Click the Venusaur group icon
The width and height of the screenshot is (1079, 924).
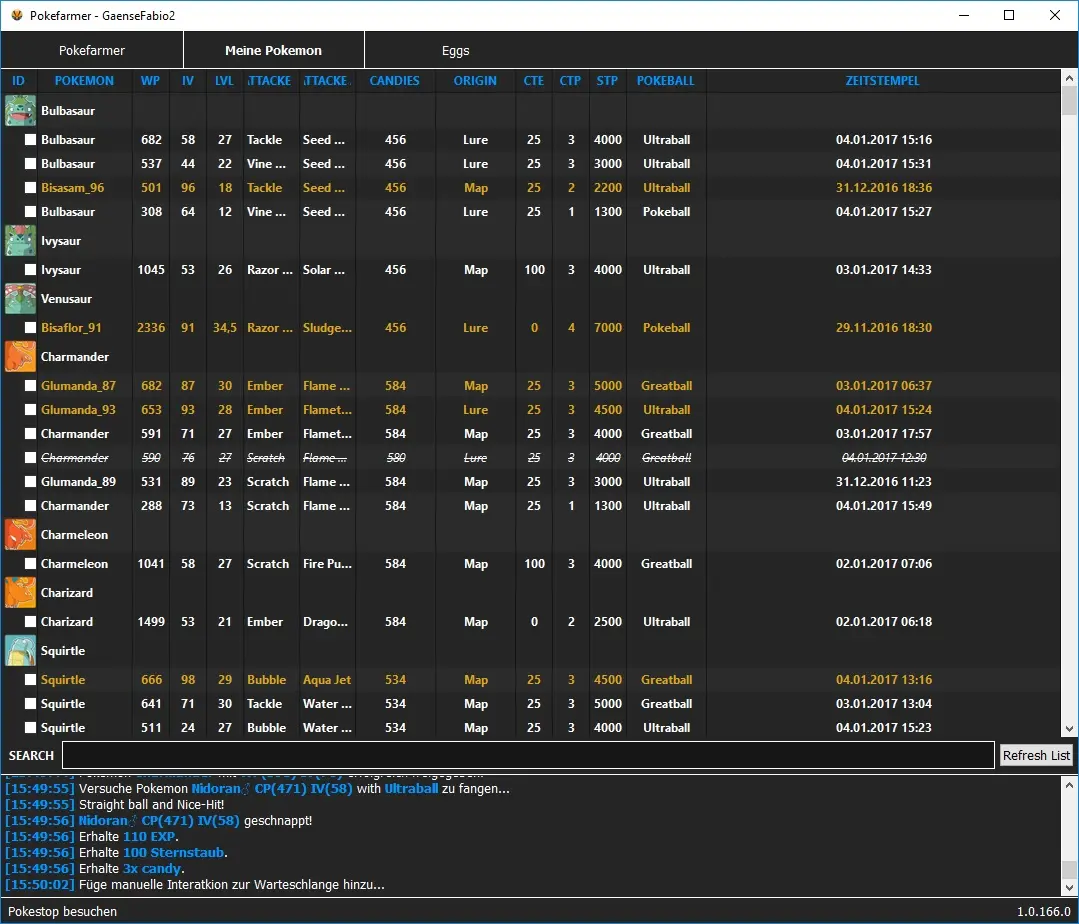click(x=20, y=299)
